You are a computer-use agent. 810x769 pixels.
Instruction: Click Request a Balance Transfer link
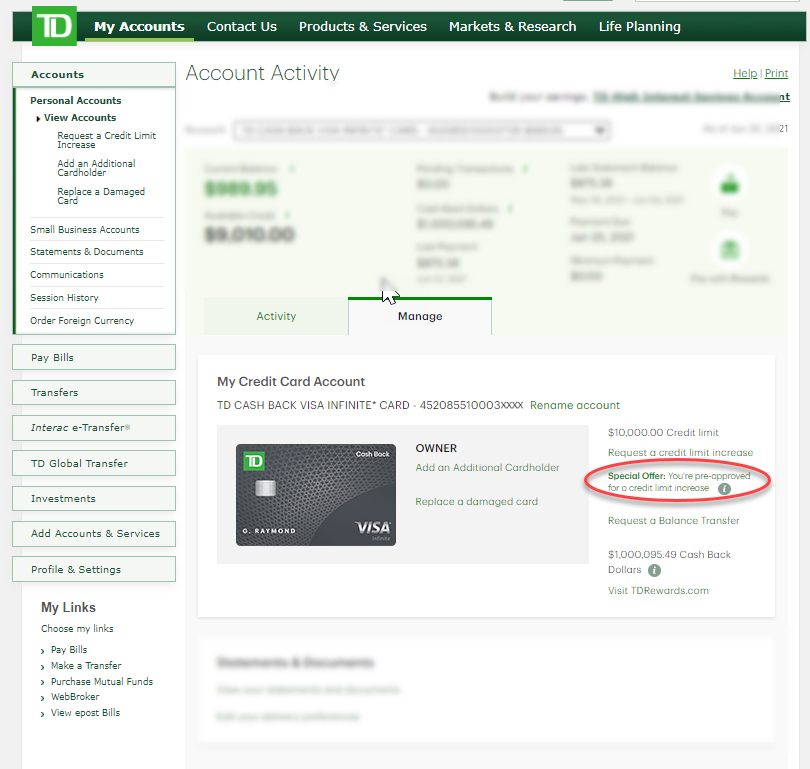[x=673, y=520]
